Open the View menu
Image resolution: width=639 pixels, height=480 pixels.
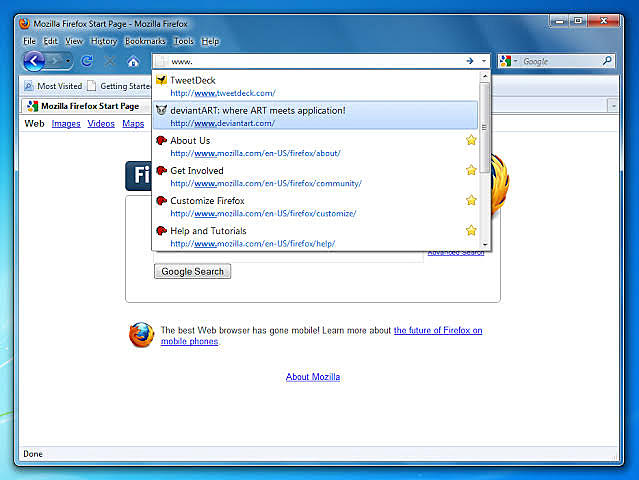[x=74, y=41]
